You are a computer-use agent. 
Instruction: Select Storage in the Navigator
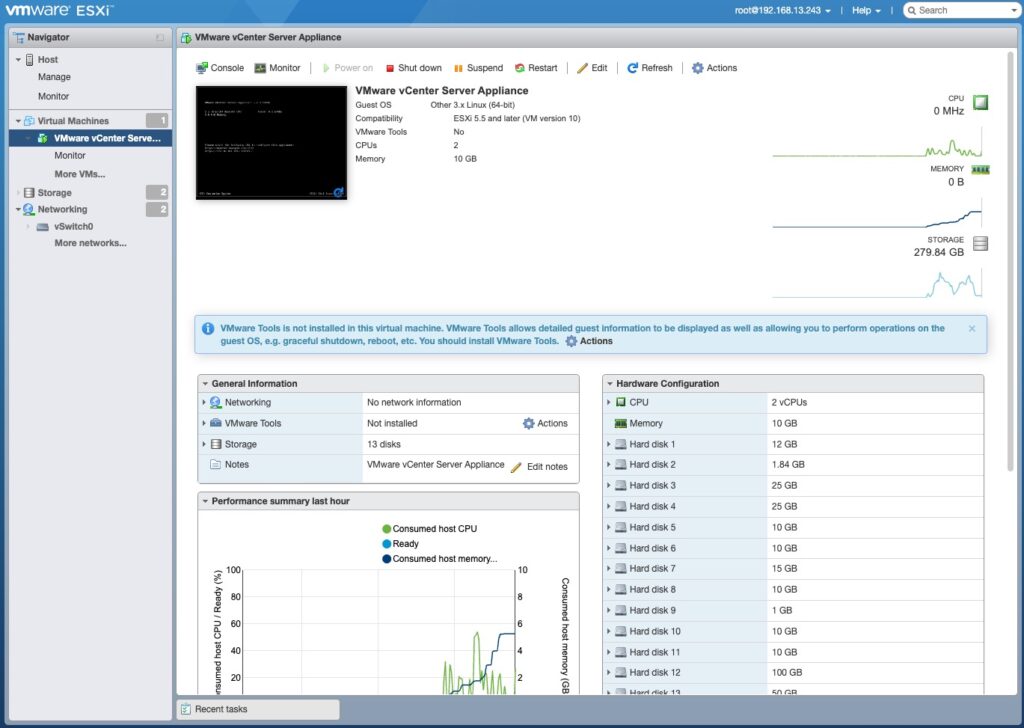54,193
